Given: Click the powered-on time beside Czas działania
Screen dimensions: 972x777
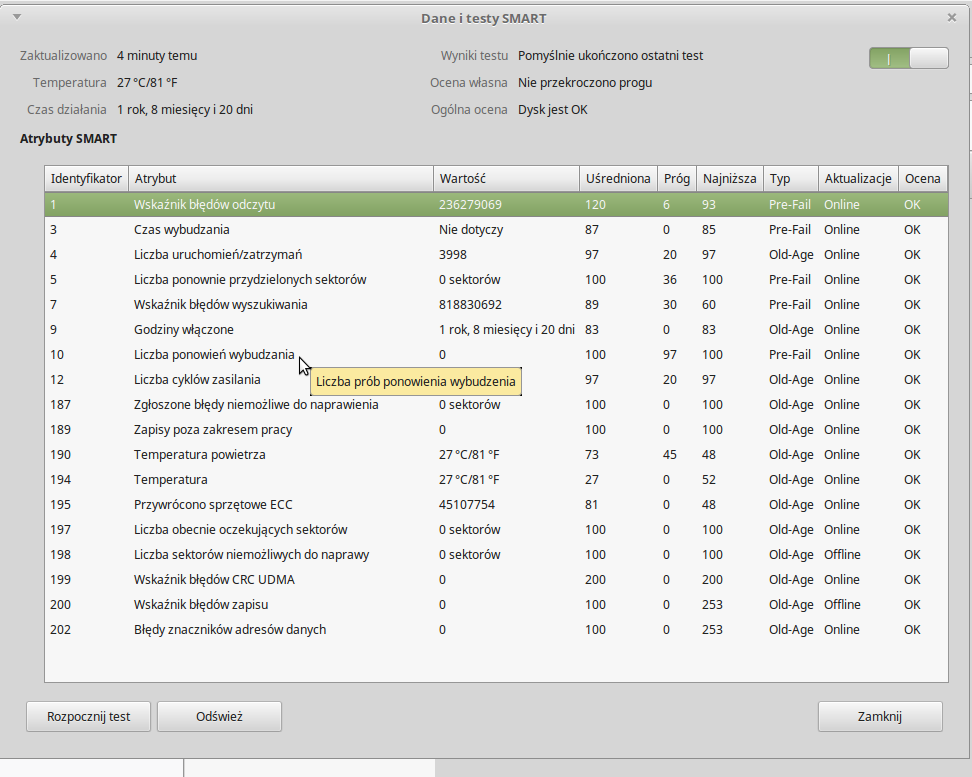Looking at the screenshot, I should (185, 110).
